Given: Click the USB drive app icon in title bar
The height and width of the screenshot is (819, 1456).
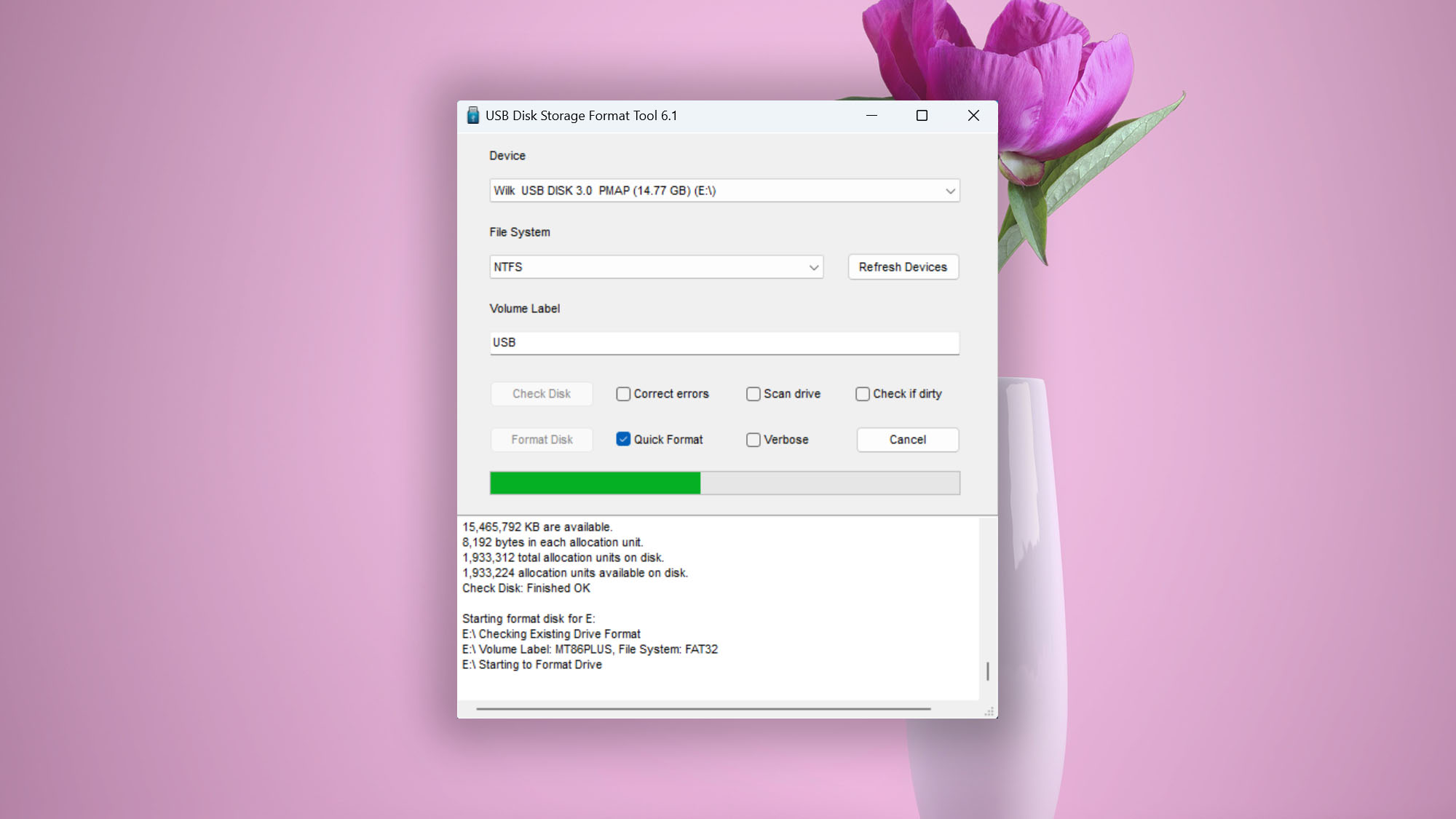Looking at the screenshot, I should point(472,116).
